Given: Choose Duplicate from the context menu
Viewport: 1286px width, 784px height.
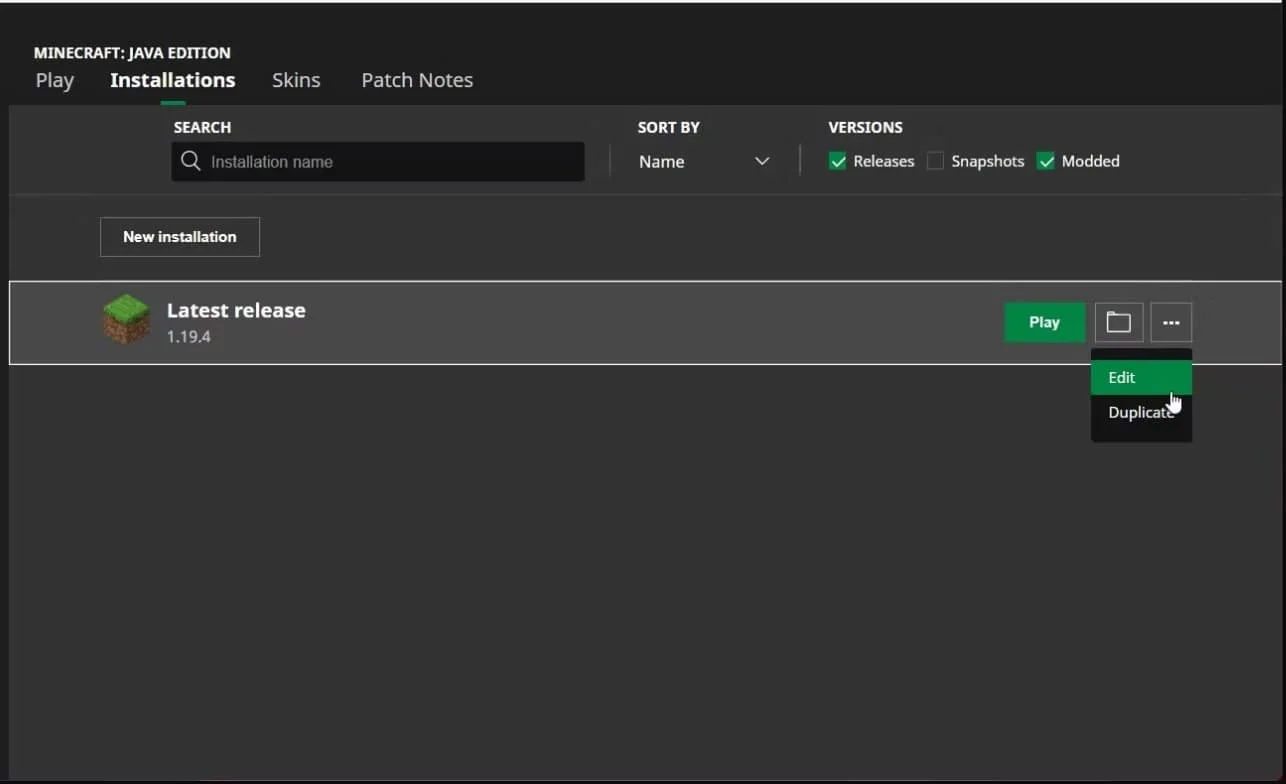Looking at the screenshot, I should (1141, 412).
